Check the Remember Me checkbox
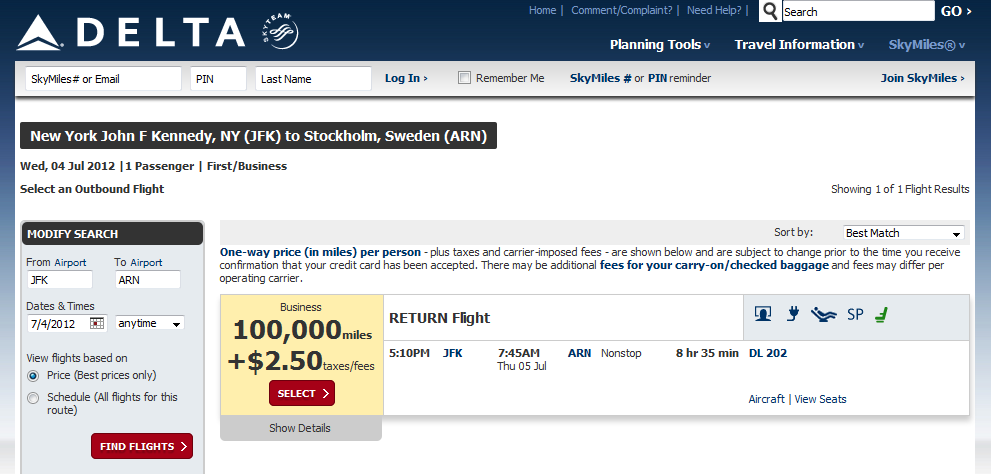Image resolution: width=991 pixels, height=474 pixels. (x=464, y=78)
